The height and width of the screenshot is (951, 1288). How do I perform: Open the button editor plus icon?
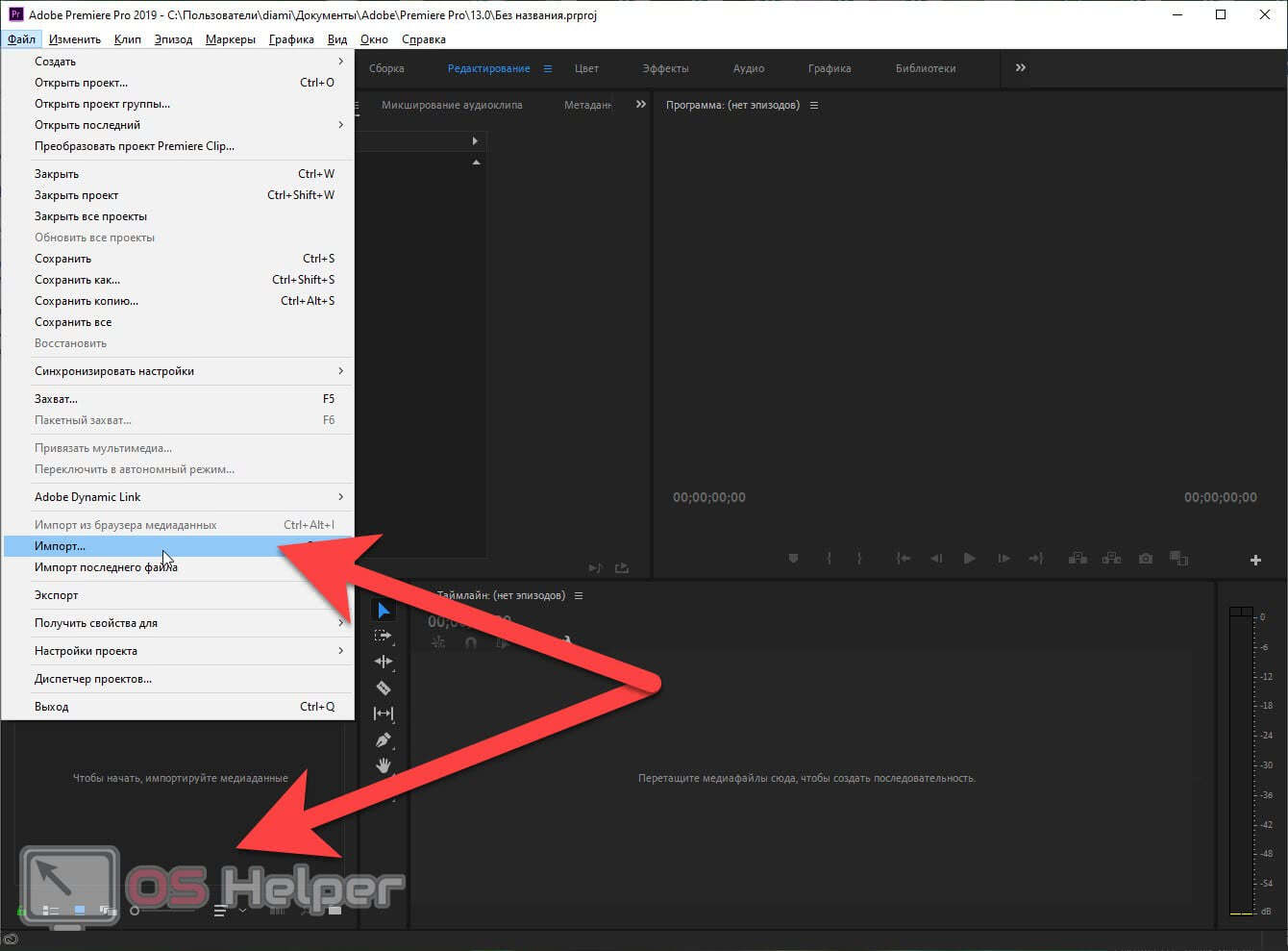point(1255,560)
